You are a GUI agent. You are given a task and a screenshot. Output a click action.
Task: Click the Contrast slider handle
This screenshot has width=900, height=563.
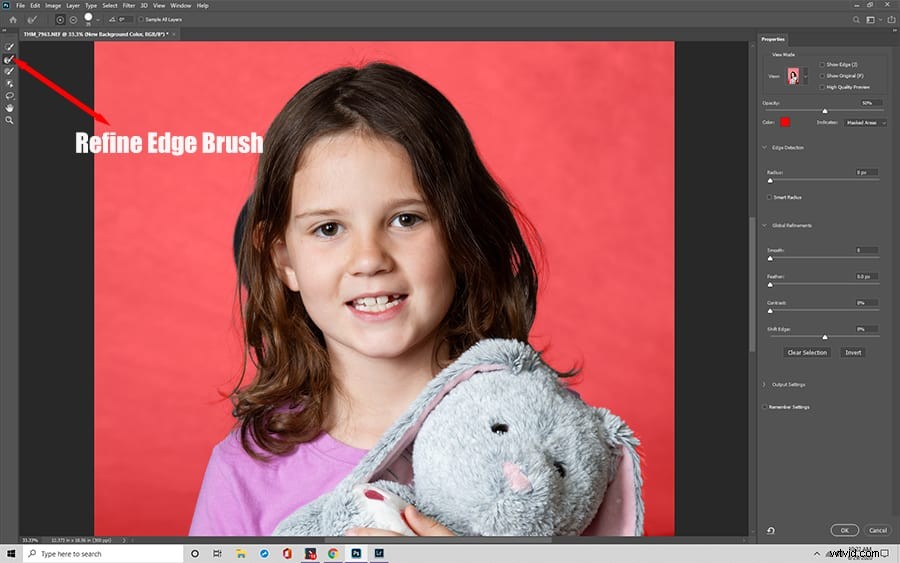(770, 311)
